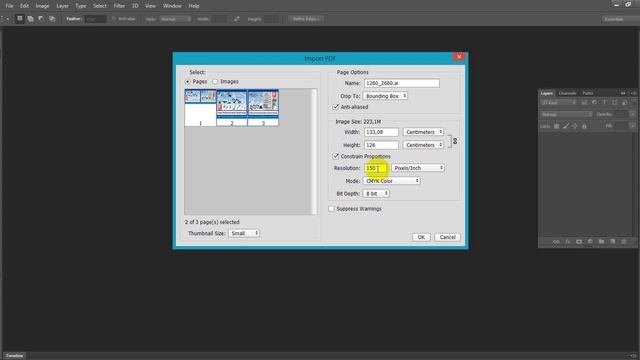Click lock all padlock icon
Screen dimensions: 640x360
tap(584, 127)
